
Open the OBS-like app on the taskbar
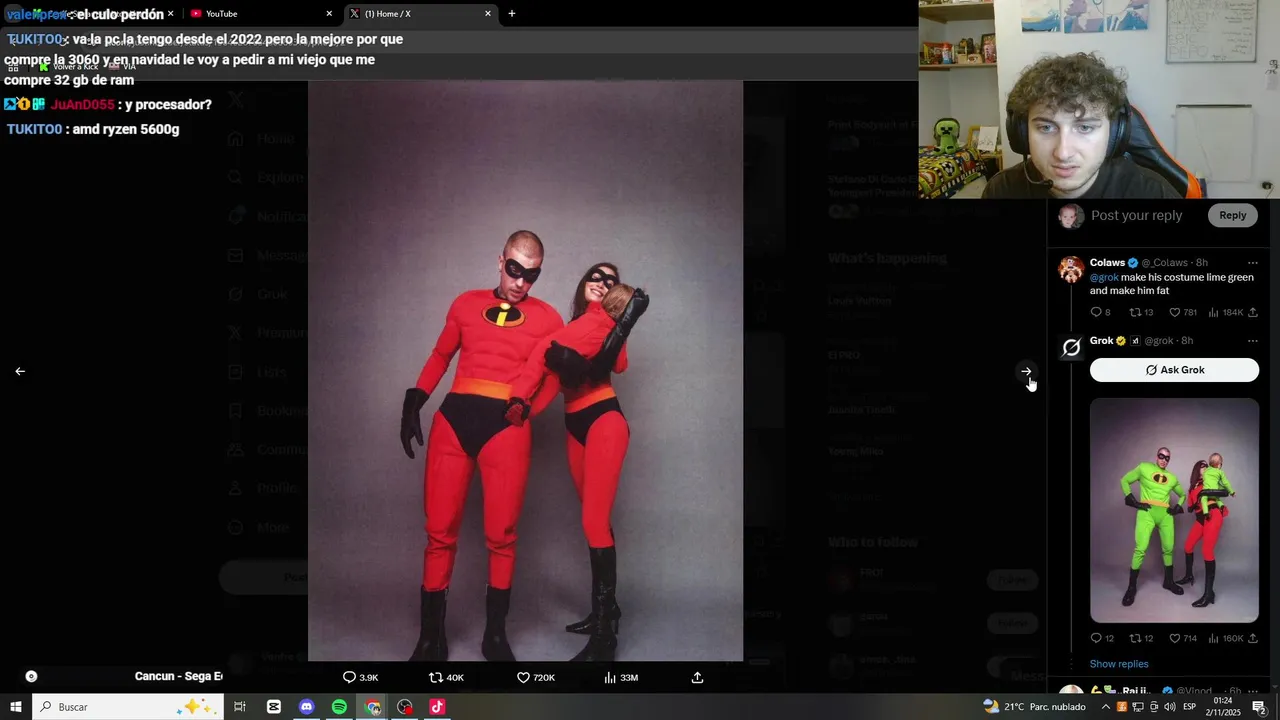[x=404, y=707]
